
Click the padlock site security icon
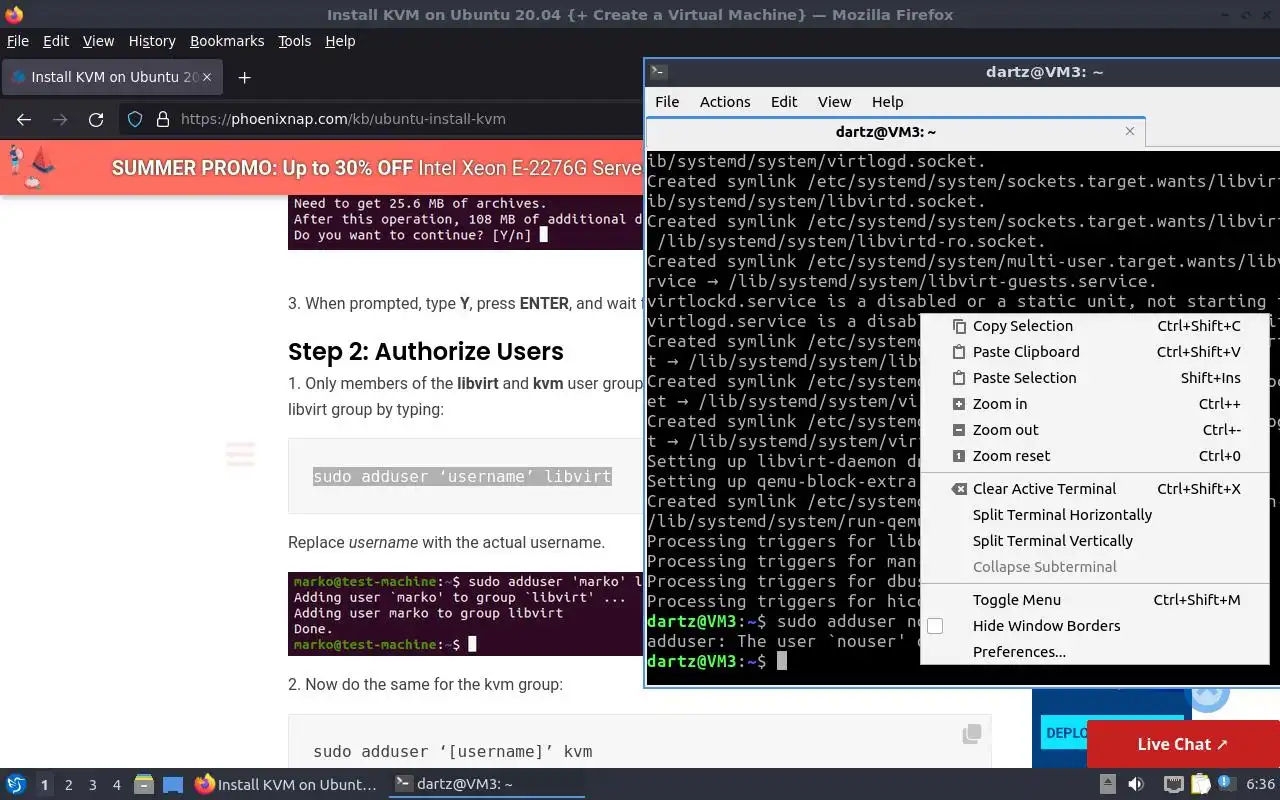(163, 119)
